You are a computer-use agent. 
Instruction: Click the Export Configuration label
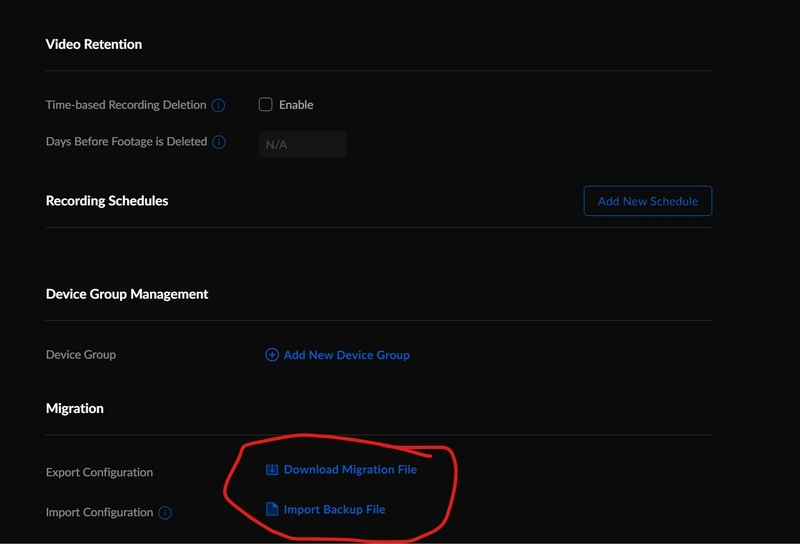[x=99, y=472]
